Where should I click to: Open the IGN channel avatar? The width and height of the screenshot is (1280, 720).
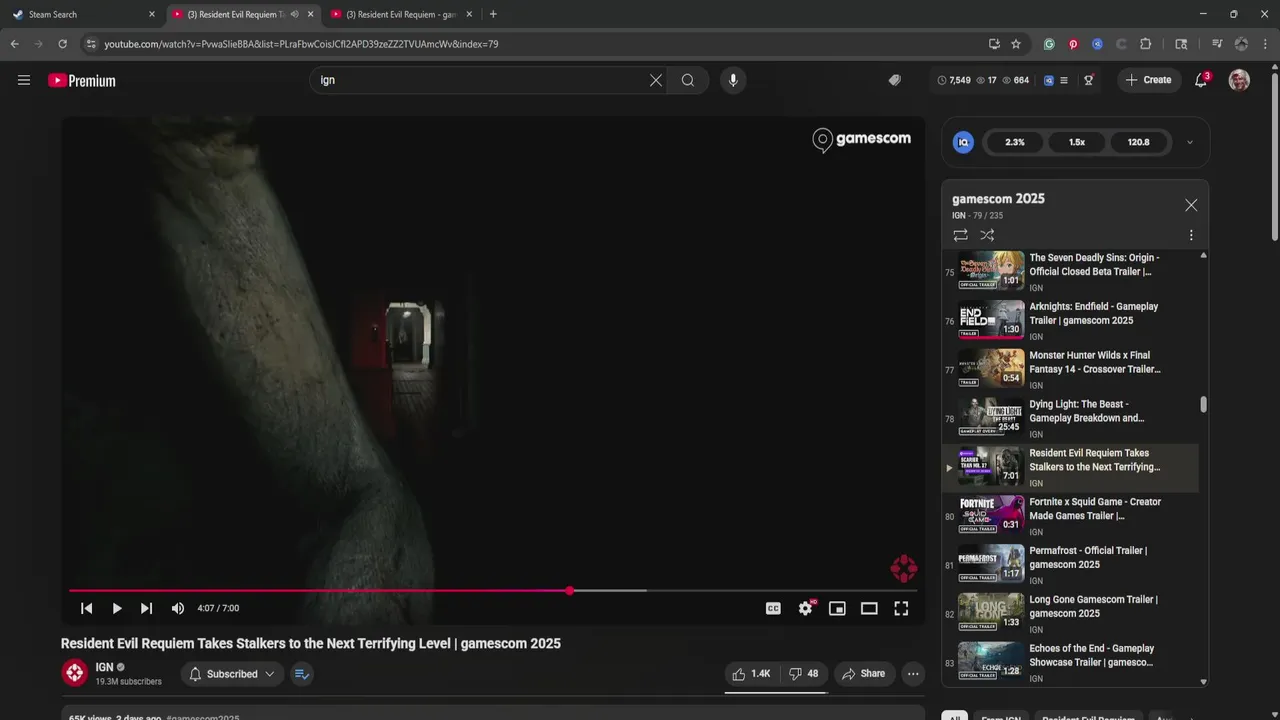75,673
